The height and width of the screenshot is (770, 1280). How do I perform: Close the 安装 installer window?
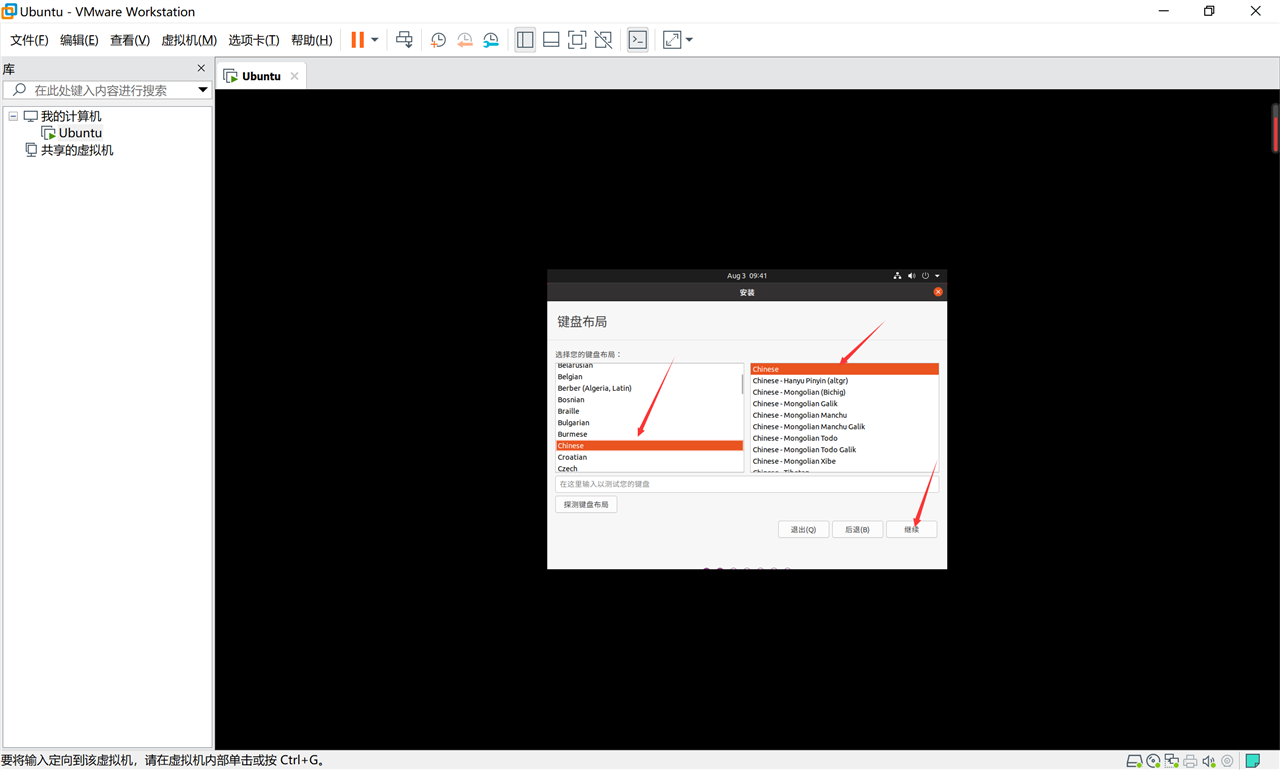[938, 292]
